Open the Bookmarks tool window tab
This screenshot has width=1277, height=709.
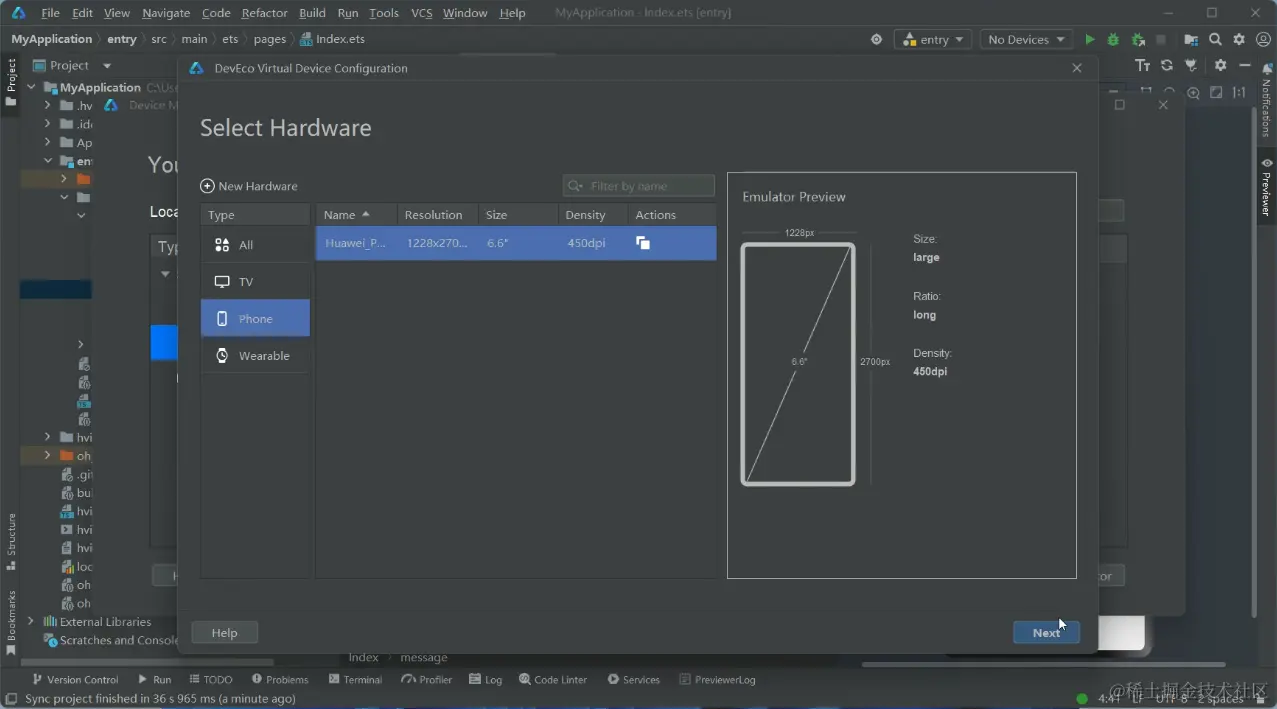click(11, 623)
